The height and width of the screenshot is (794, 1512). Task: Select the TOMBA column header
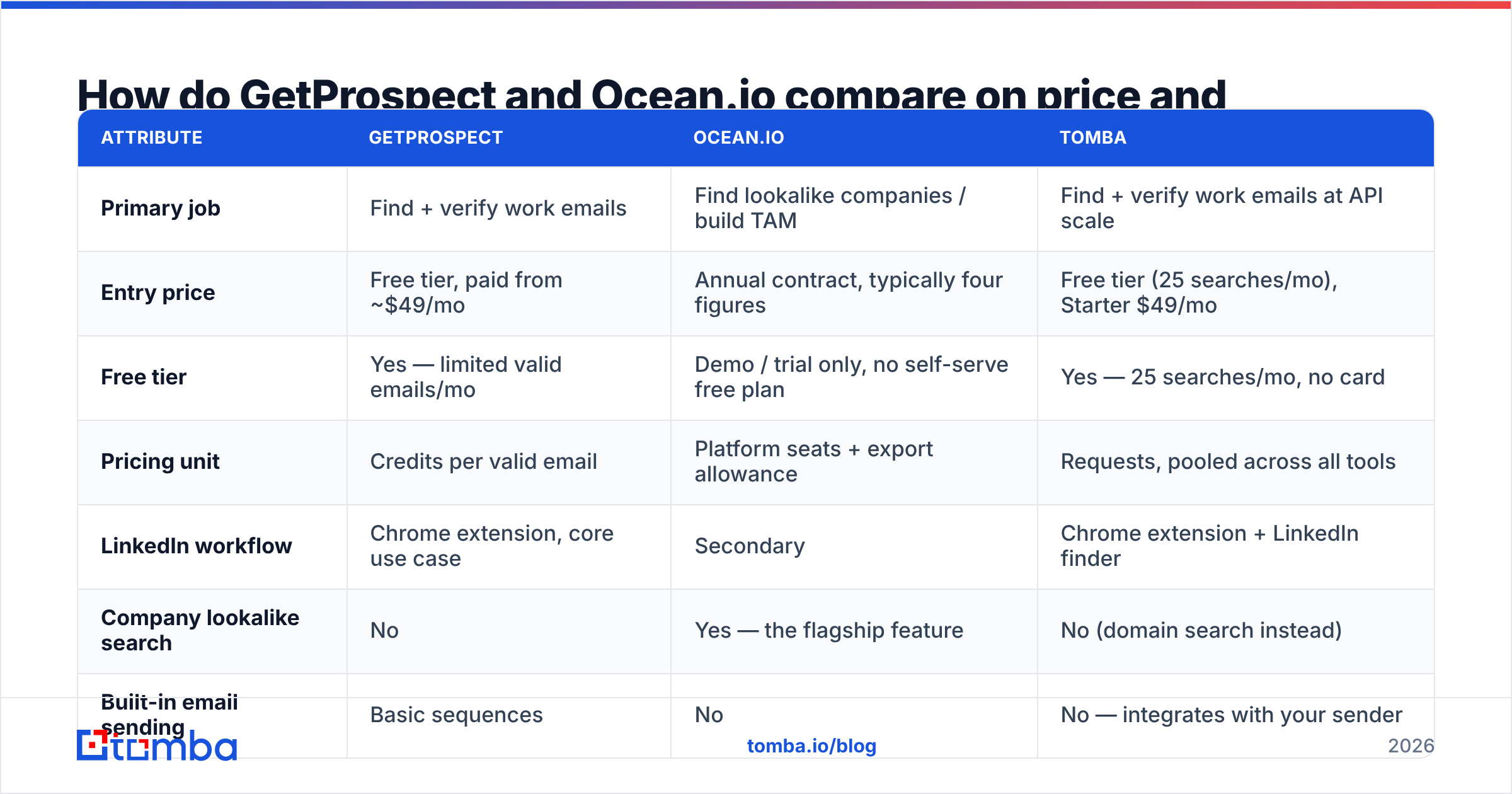coord(1093,138)
